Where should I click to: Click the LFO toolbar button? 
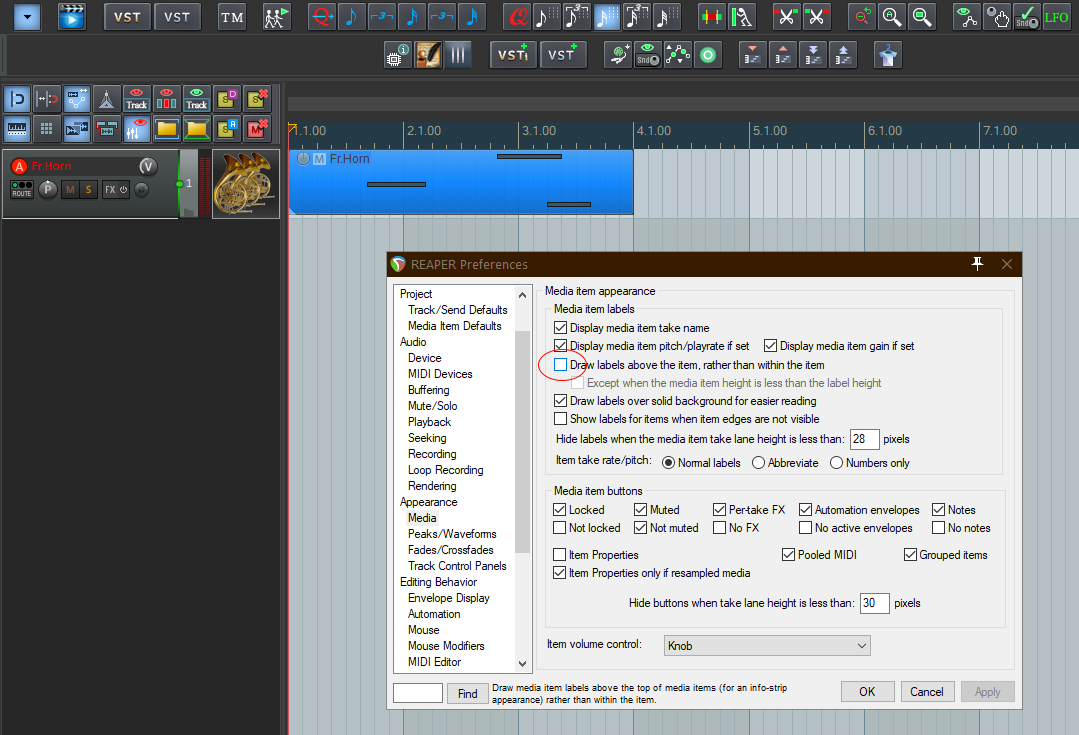[x=1056, y=17]
